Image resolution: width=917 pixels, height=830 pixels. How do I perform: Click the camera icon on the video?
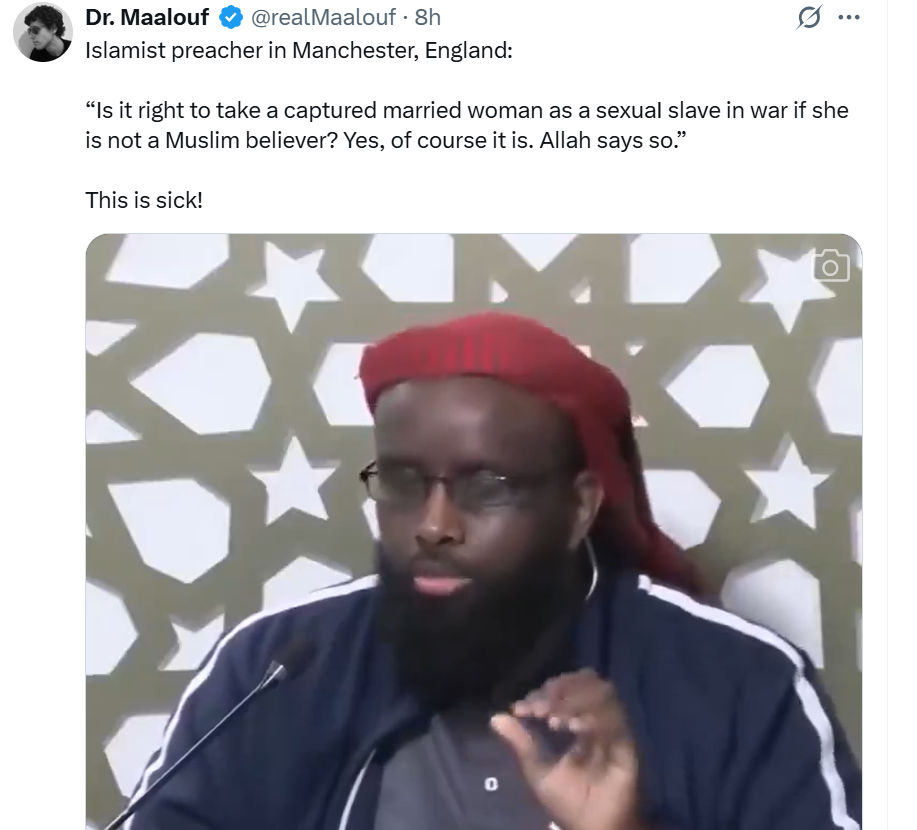point(831,266)
